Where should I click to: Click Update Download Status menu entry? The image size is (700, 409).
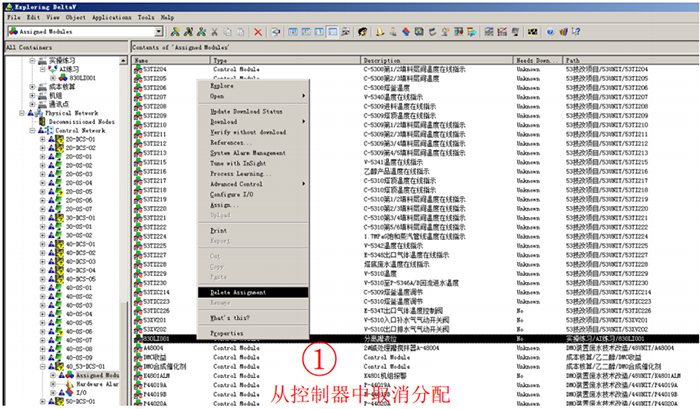click(246, 111)
